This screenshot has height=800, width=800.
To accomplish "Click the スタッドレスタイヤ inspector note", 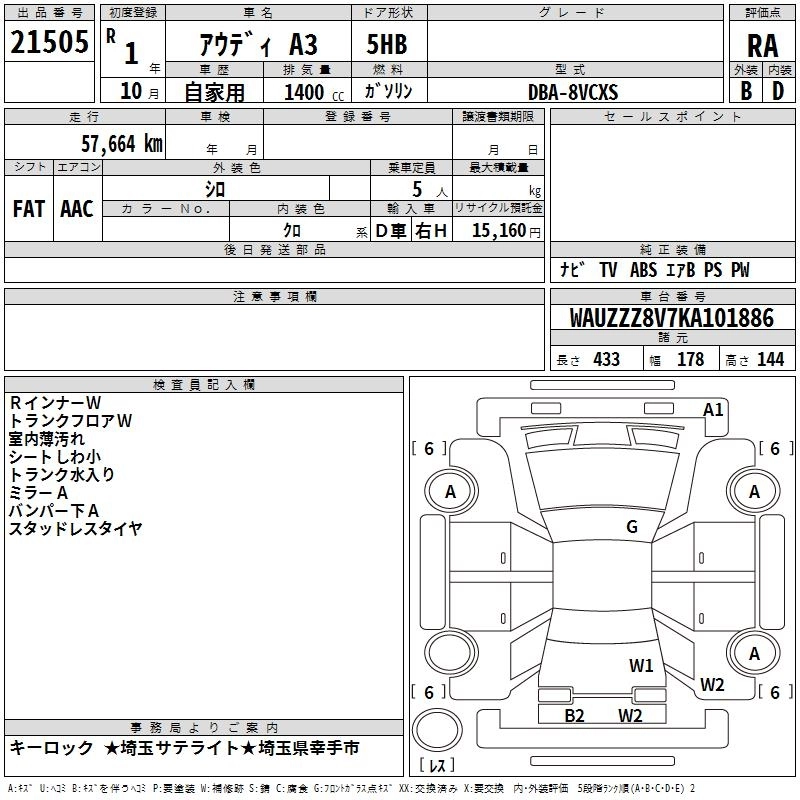I will tap(76, 528).
